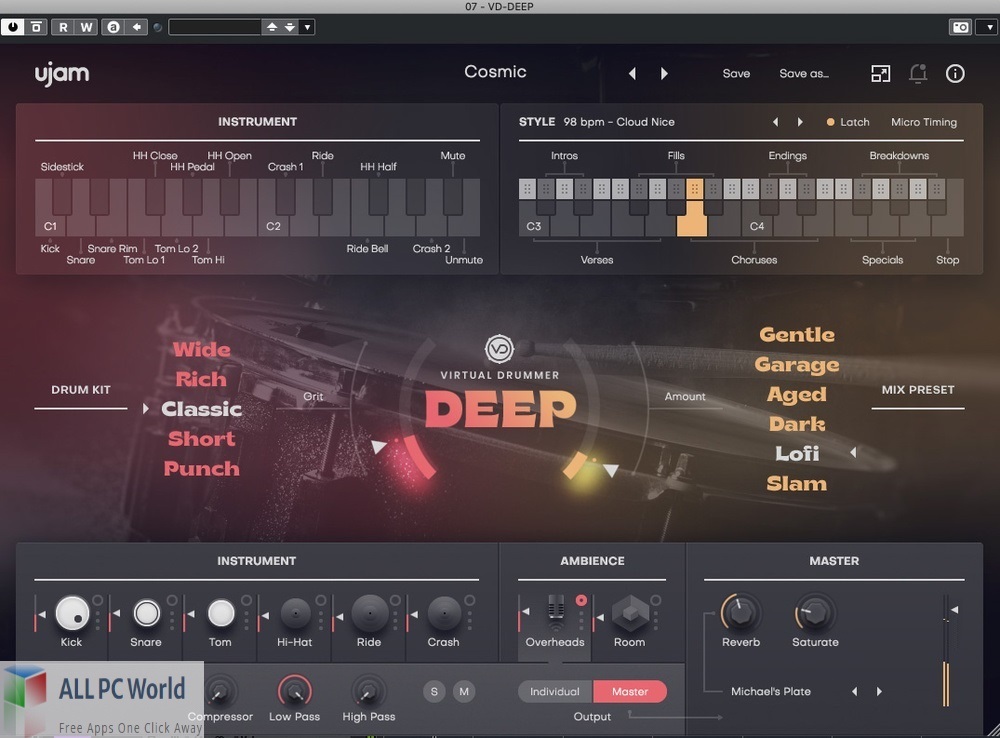This screenshot has height=738, width=1000.
Task: Click the resize window icon
Action: [x=880, y=73]
